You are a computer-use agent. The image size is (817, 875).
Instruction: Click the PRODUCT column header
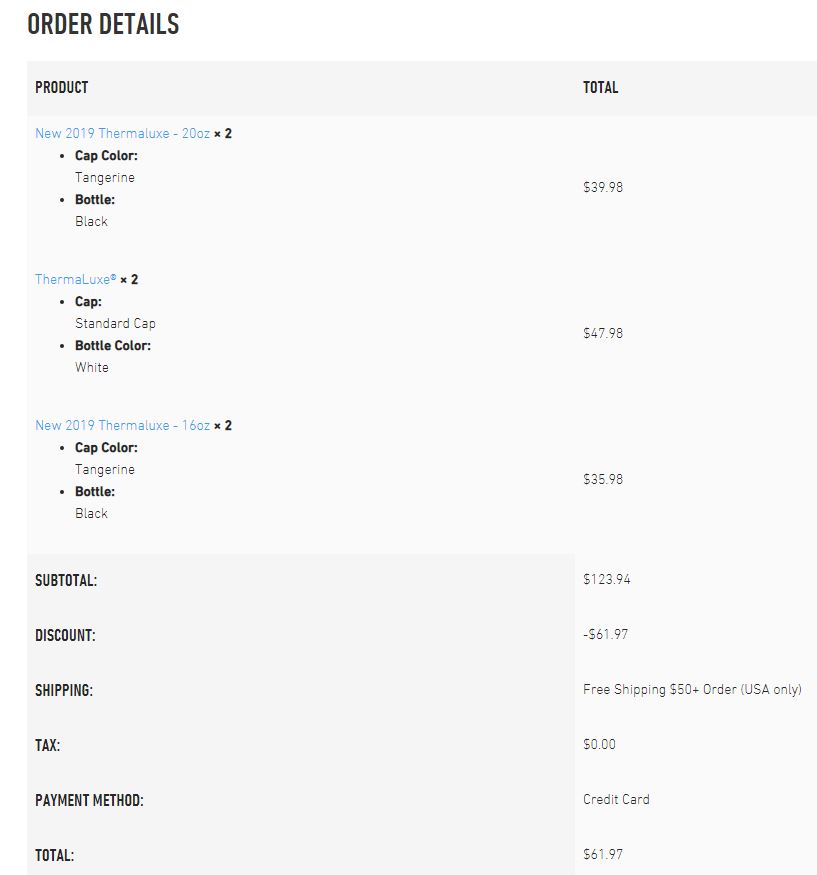point(62,88)
